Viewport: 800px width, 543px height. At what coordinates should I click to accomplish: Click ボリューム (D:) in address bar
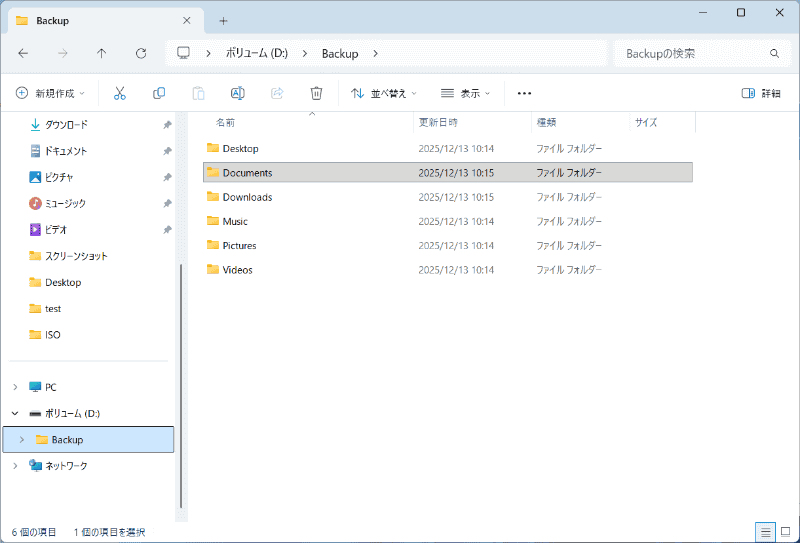[x=257, y=54]
